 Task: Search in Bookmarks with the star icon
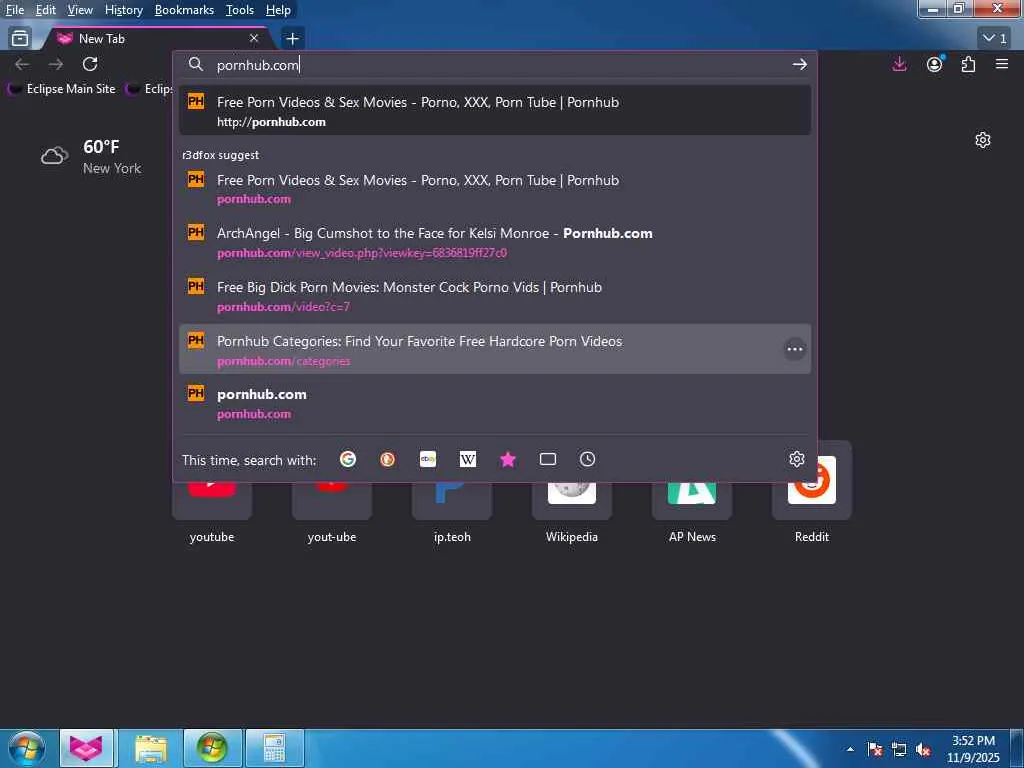[507, 460]
